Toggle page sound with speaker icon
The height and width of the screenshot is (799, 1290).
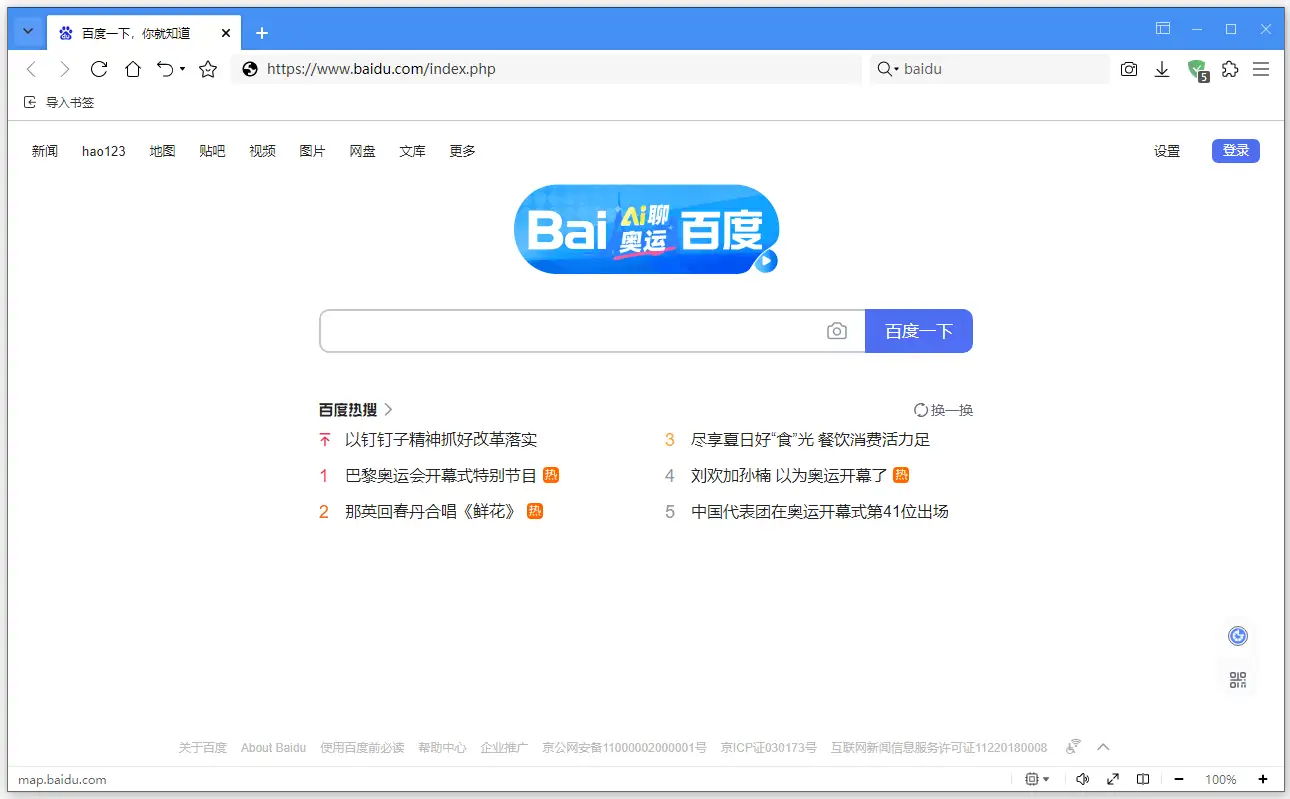click(1082, 779)
